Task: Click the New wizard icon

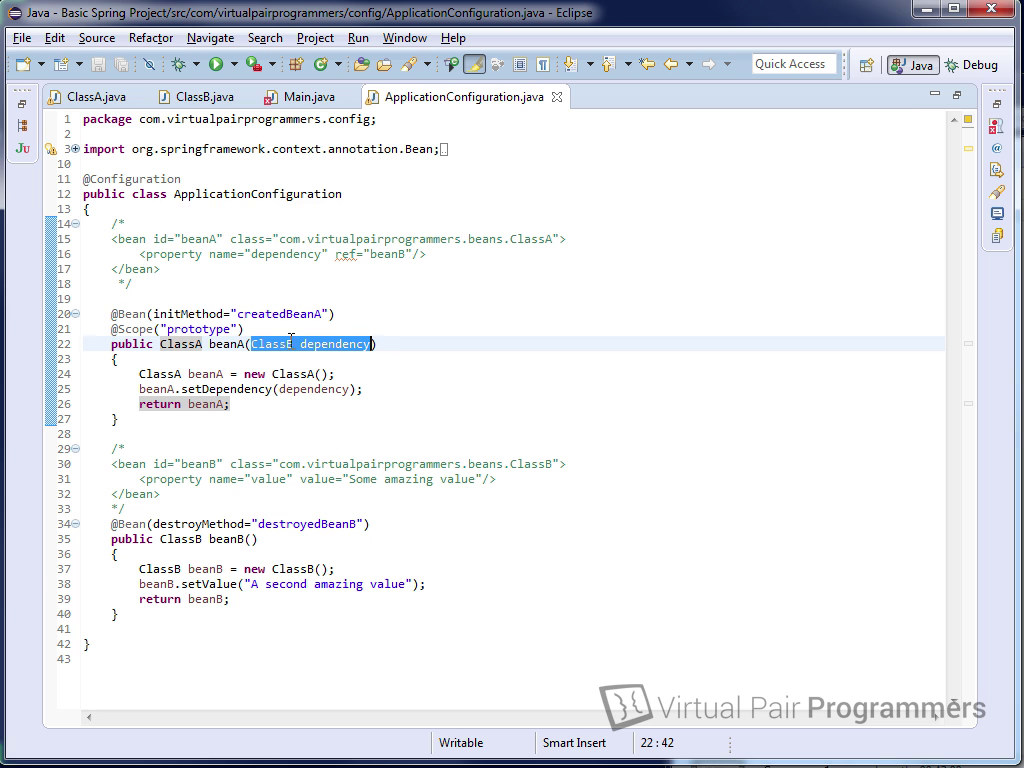Action: coord(24,64)
